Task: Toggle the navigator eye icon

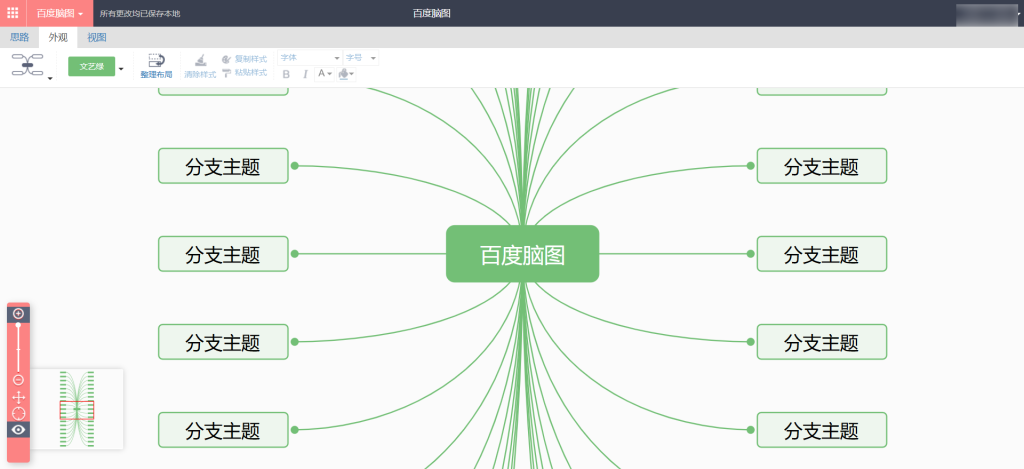Action: click(x=18, y=429)
